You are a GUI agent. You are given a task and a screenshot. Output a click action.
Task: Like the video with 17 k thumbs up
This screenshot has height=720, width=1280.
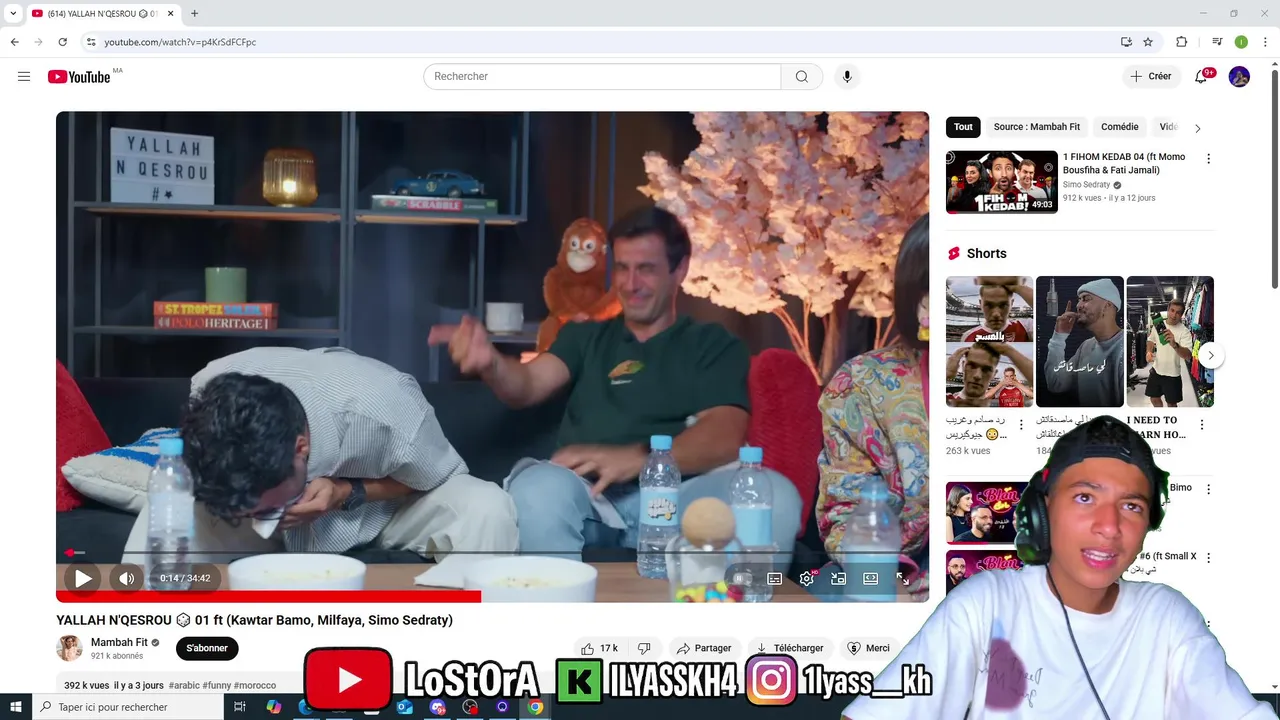point(599,648)
